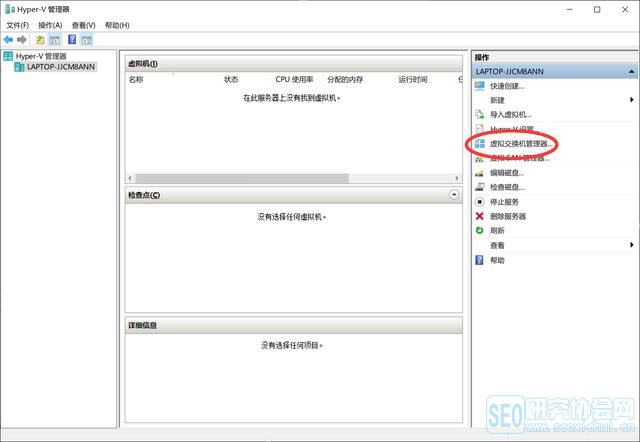Open the 查看(V) menu
Screen dimensions: 640x442
point(84,25)
